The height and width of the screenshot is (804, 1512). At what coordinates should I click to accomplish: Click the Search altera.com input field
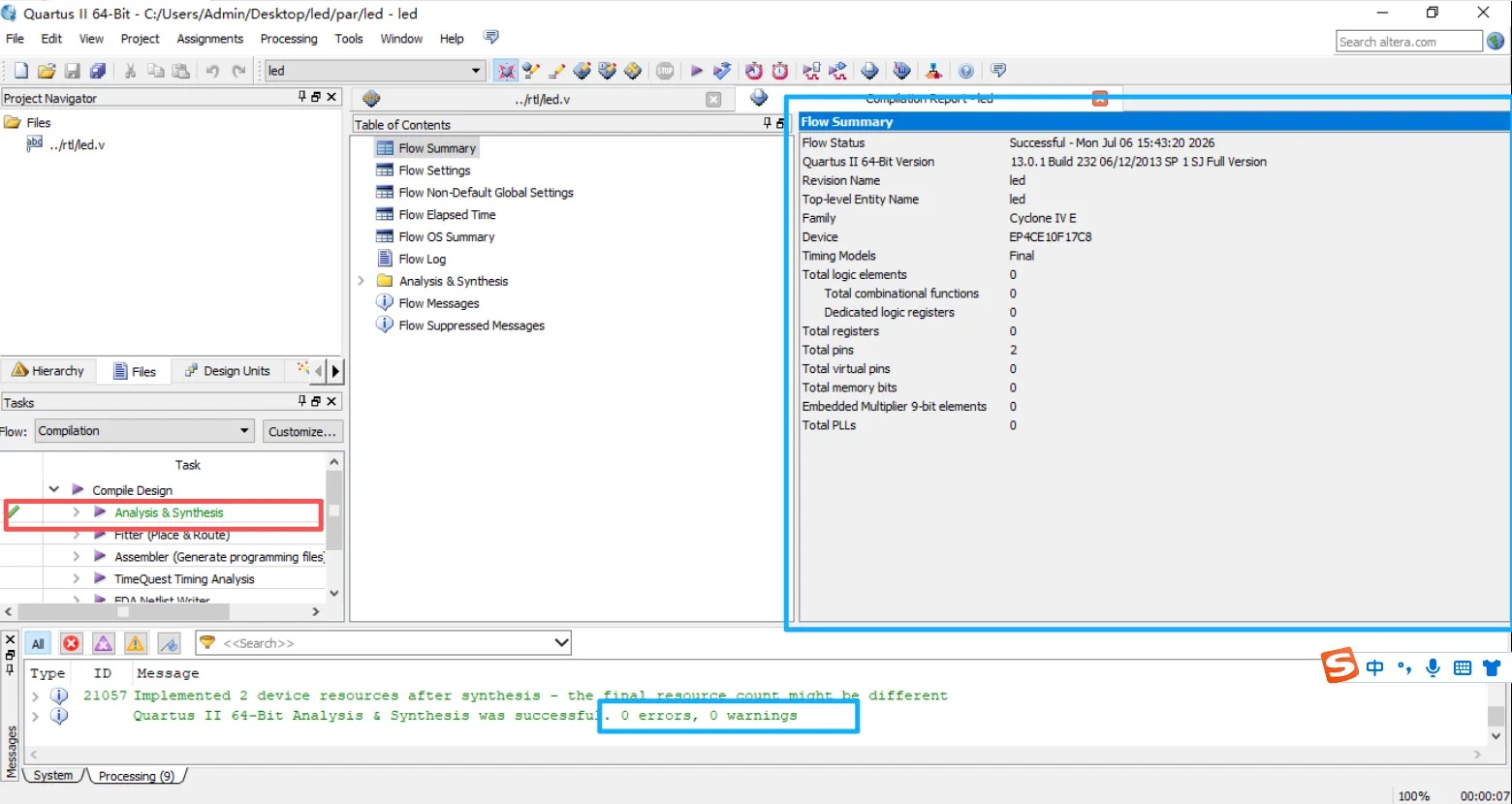[1409, 42]
